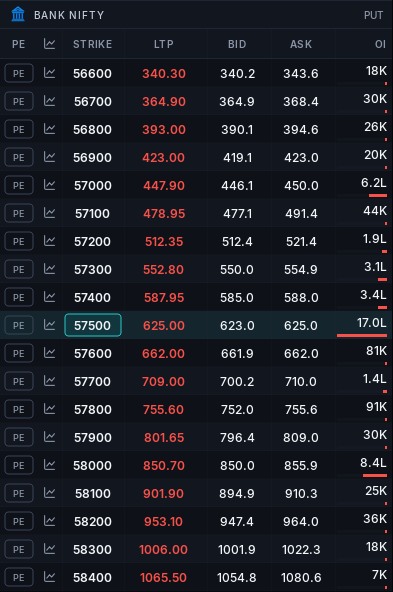Click ask price 491.4
The width and height of the screenshot is (393, 592).
[301, 213]
